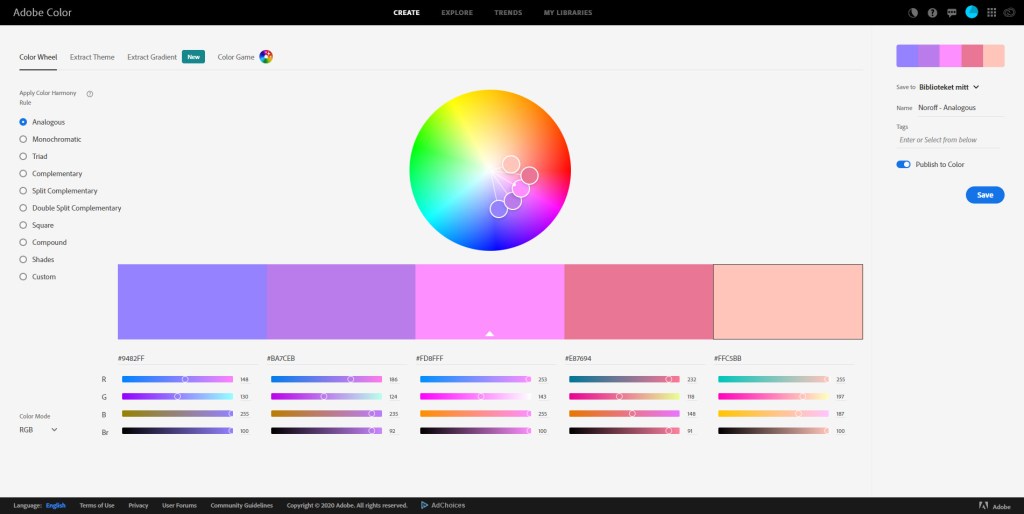This screenshot has height=514, width=1024.
Task: Click the blue Save button
Action: click(x=984, y=195)
